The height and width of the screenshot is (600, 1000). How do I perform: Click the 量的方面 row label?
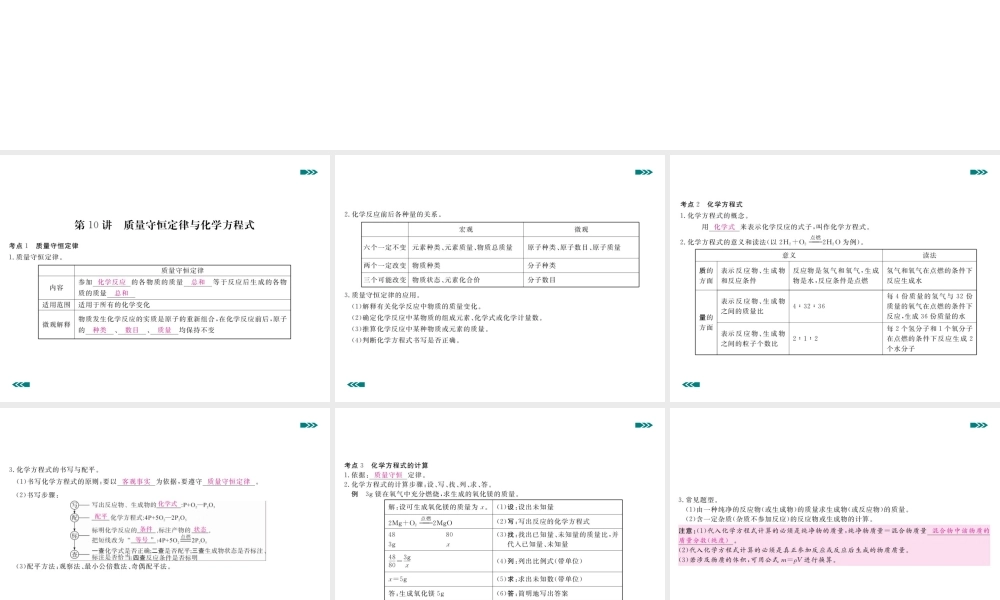tap(706, 322)
